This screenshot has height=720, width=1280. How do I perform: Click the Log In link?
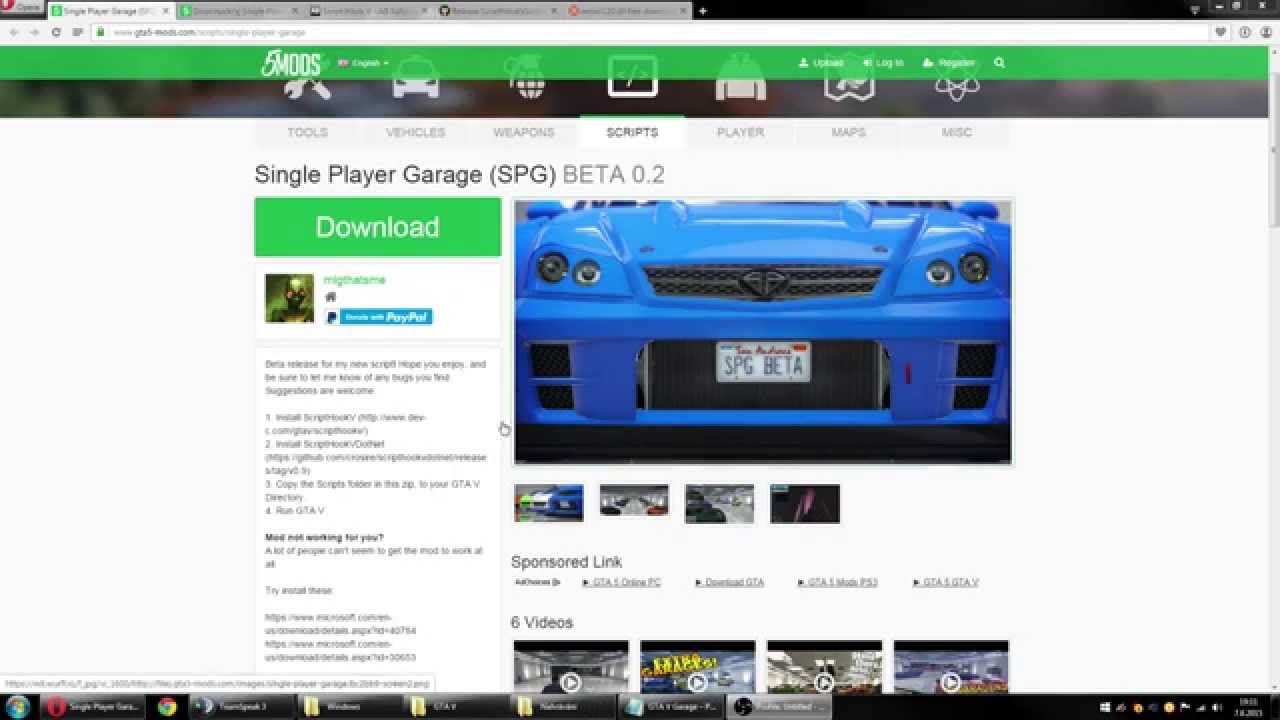click(883, 63)
